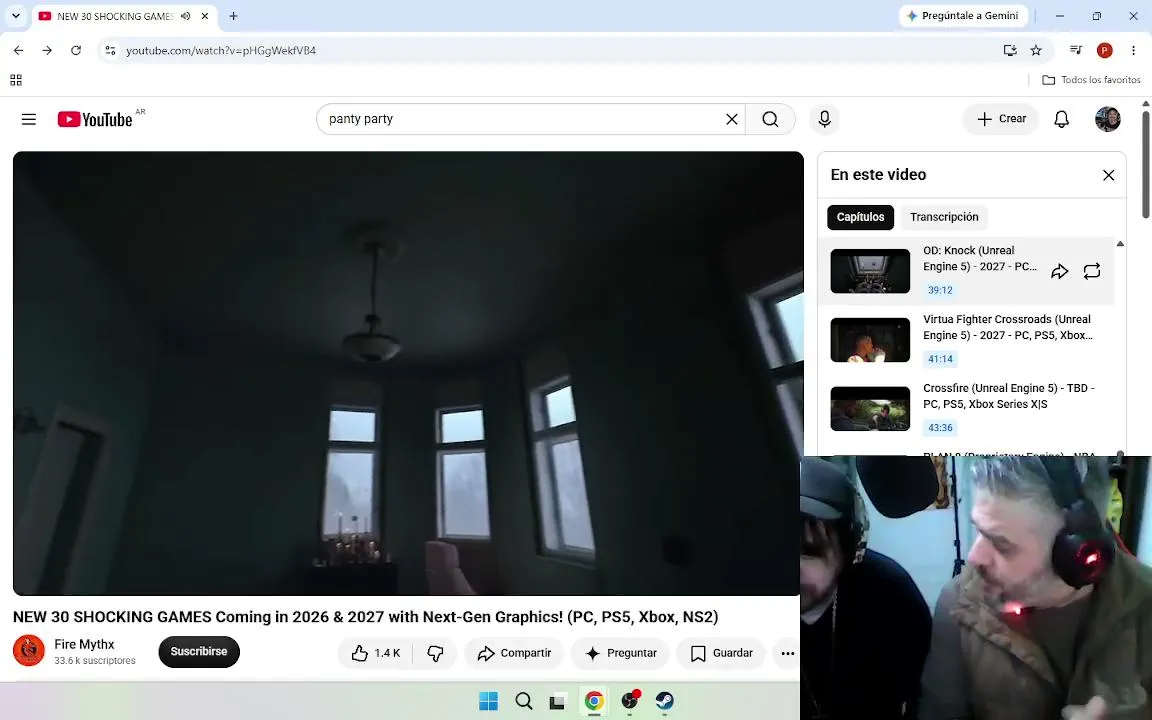
Task: Open the Chrome three-dot menu
Action: (1134, 51)
